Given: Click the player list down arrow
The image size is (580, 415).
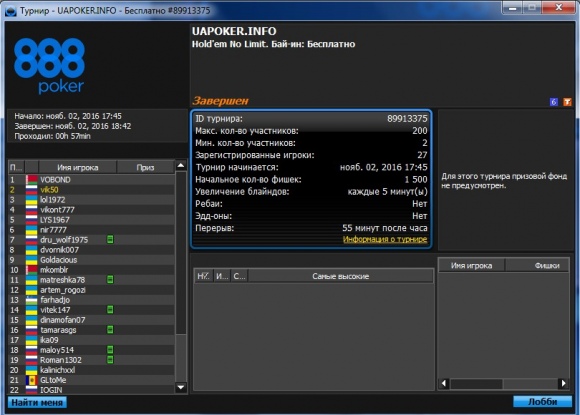Looking at the screenshot, I should point(181,388).
